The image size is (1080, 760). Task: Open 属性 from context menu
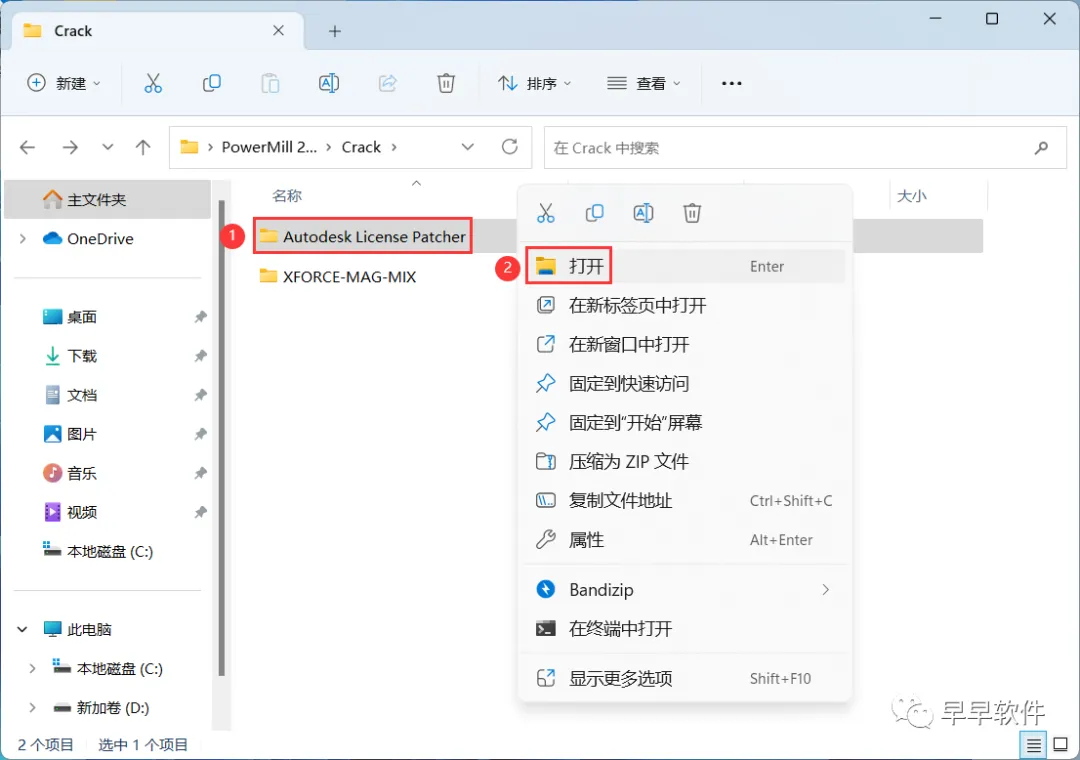[x=685, y=540]
